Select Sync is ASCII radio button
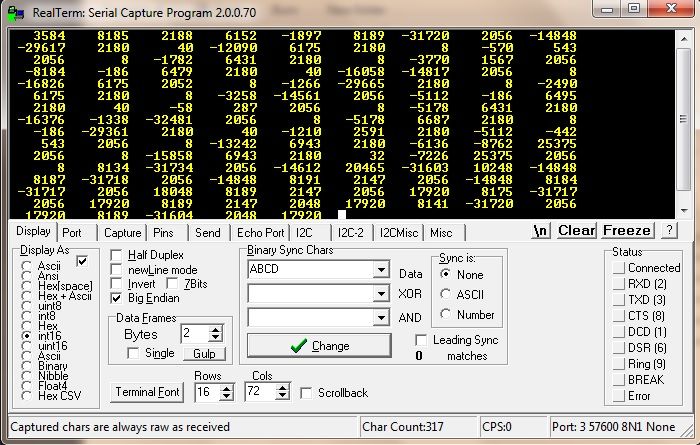Screen dimensions: 700x445 click(x=445, y=294)
